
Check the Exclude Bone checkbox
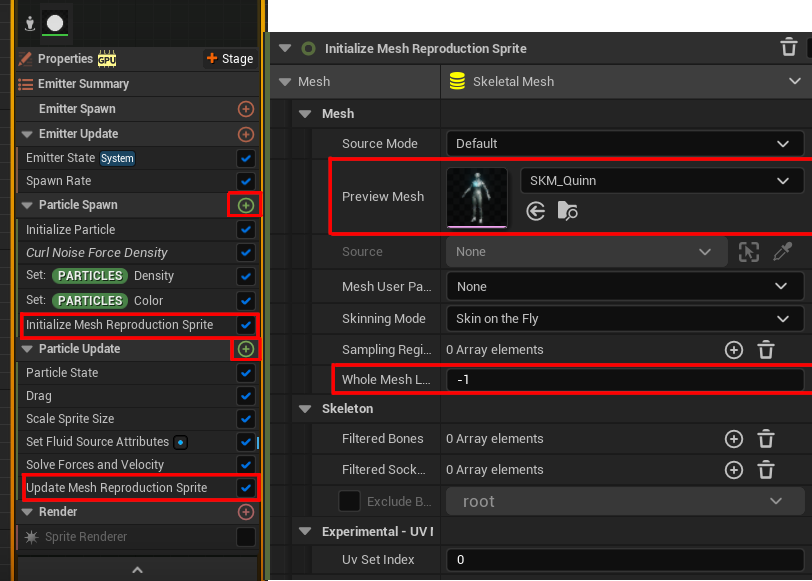point(349,501)
